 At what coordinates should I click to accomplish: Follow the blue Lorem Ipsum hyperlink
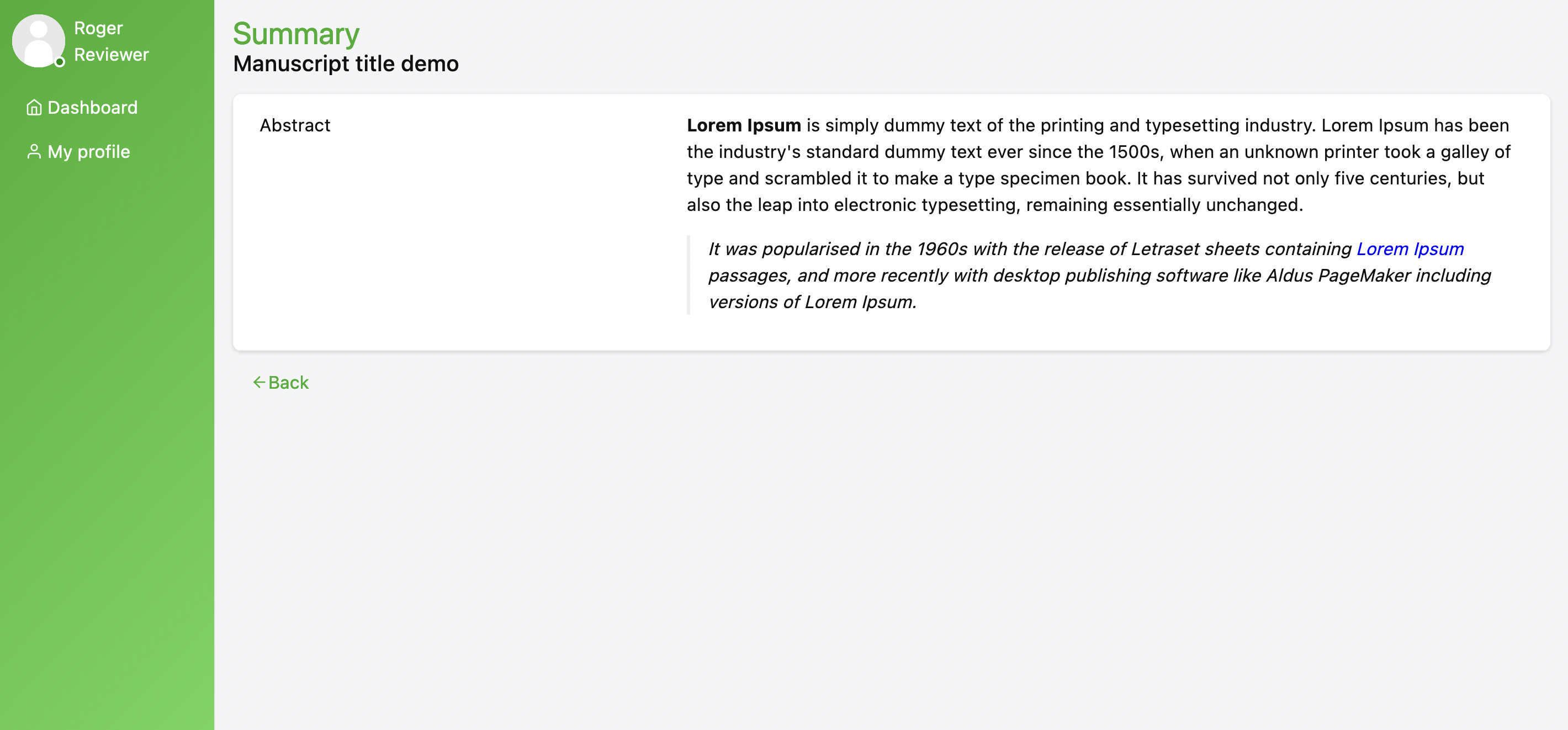1410,249
